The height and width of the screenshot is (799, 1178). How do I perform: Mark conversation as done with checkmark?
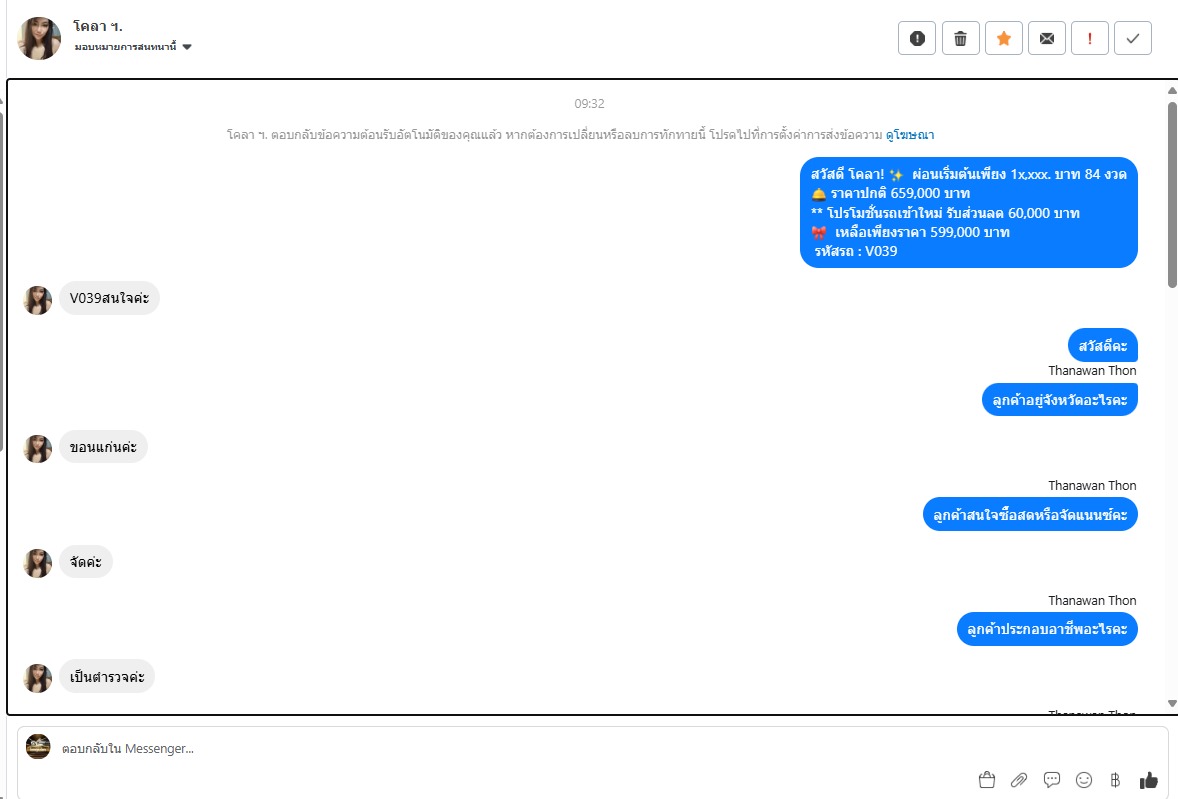(1133, 38)
